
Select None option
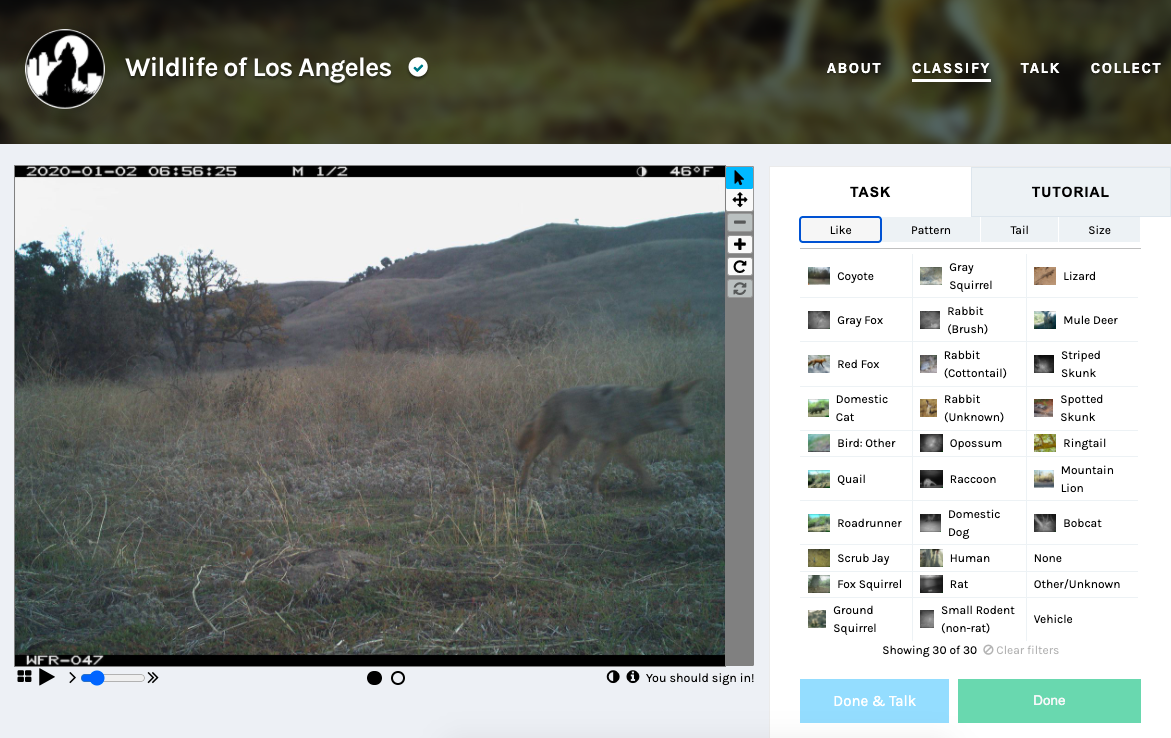(1083, 559)
